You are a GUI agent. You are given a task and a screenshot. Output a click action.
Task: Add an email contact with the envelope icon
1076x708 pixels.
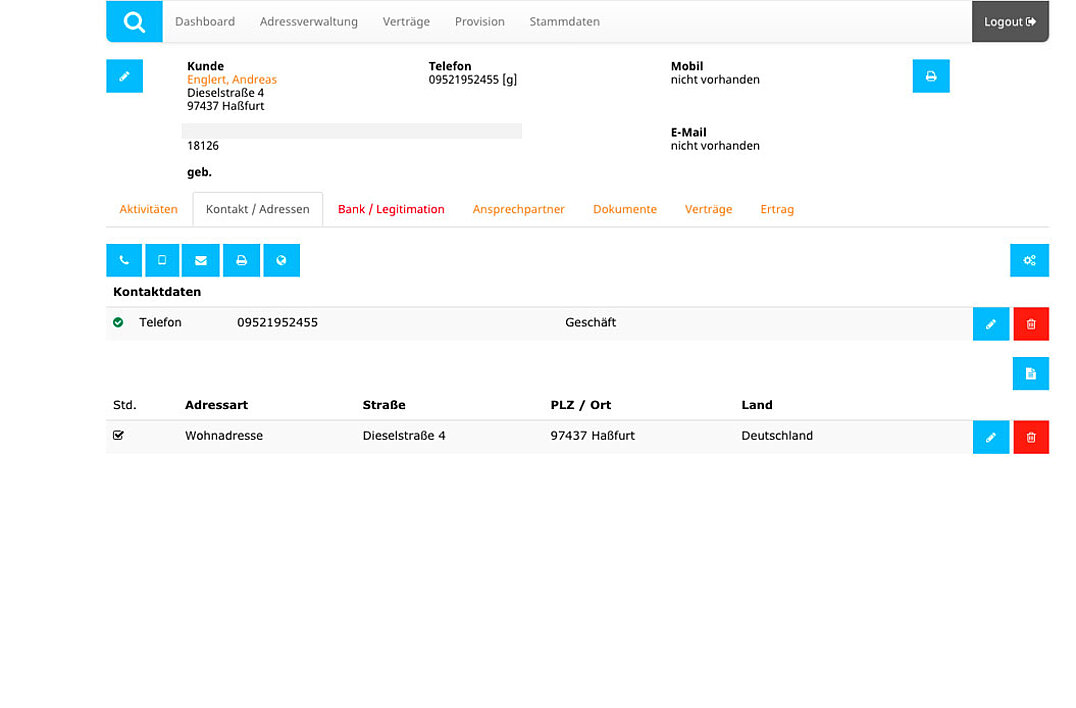201,261
